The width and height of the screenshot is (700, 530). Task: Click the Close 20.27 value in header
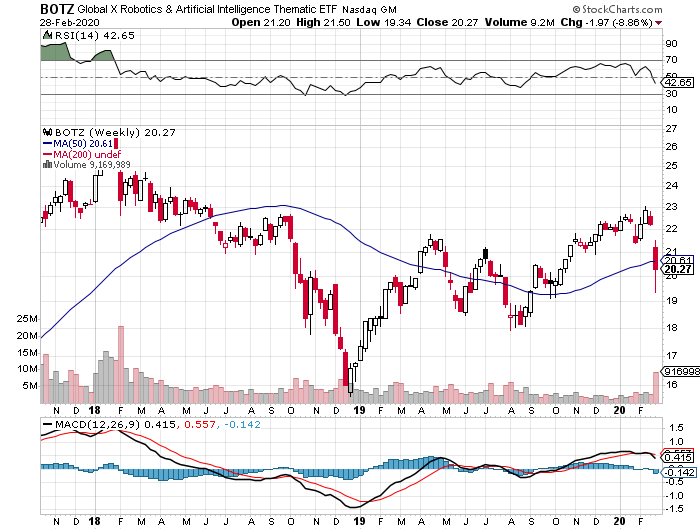(x=447, y=22)
